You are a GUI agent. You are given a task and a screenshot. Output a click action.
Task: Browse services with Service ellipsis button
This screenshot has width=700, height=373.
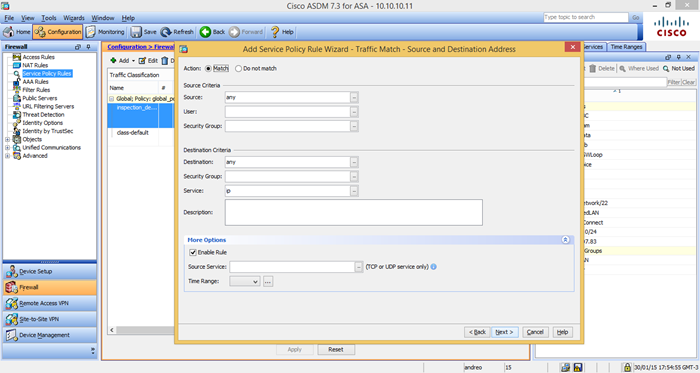(x=354, y=191)
